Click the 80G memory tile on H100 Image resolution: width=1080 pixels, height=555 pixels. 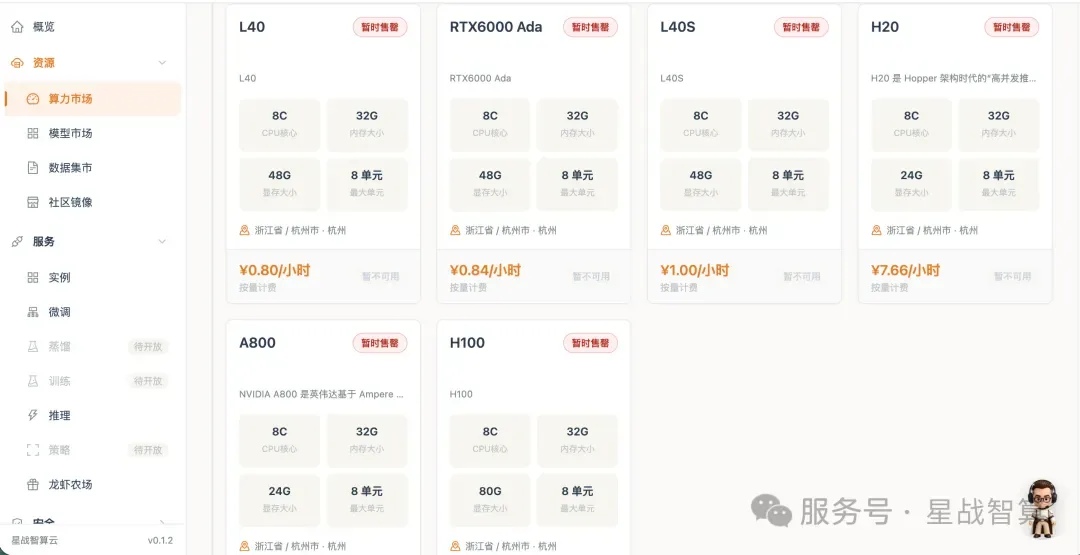coord(490,498)
